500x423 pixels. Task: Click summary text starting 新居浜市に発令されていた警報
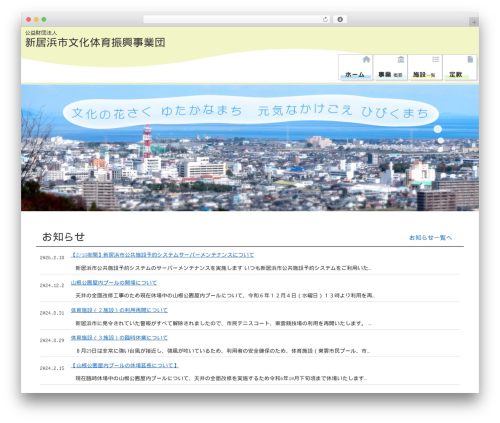(223, 323)
